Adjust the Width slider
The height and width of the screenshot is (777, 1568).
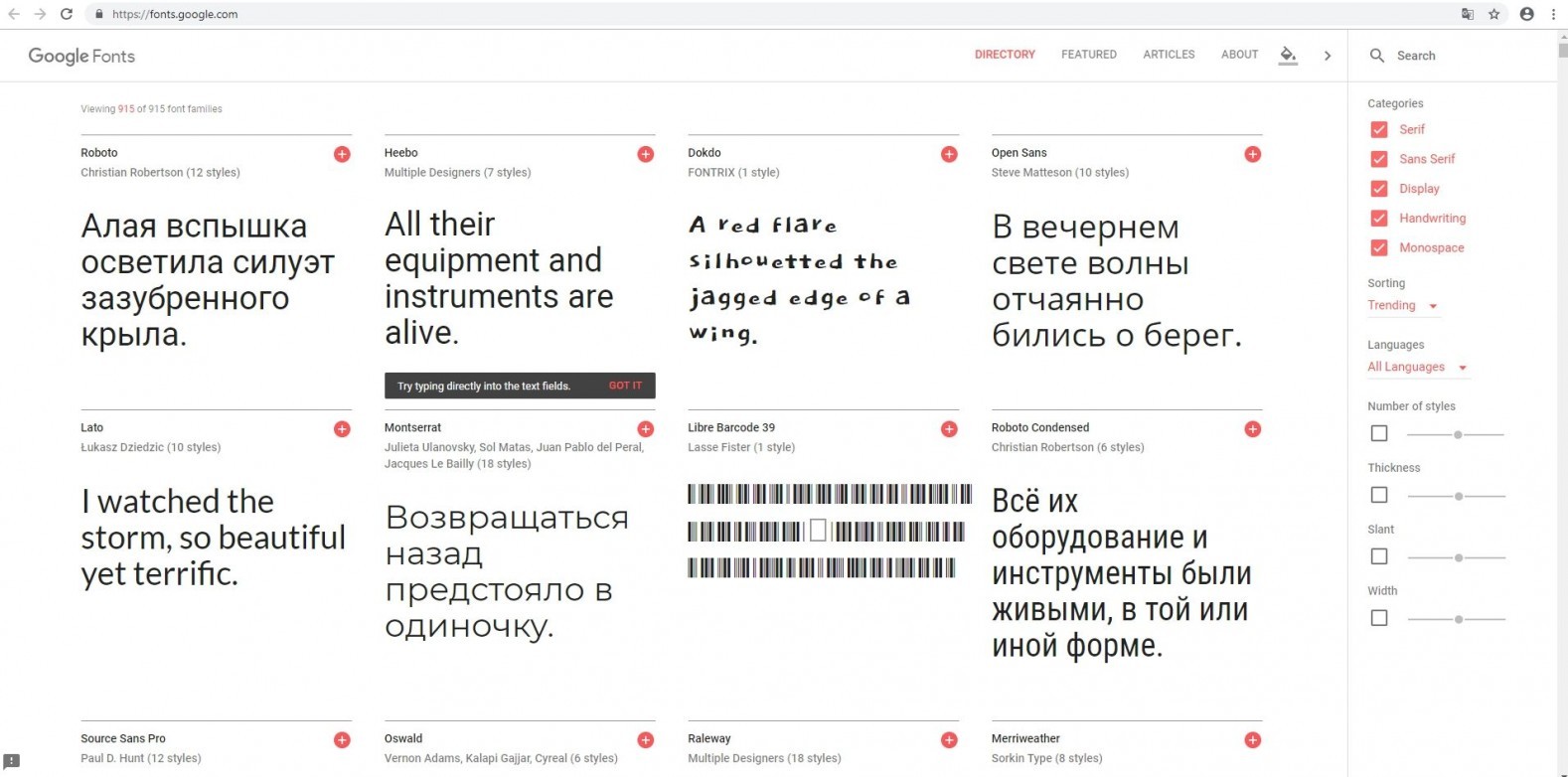[x=1457, y=619]
